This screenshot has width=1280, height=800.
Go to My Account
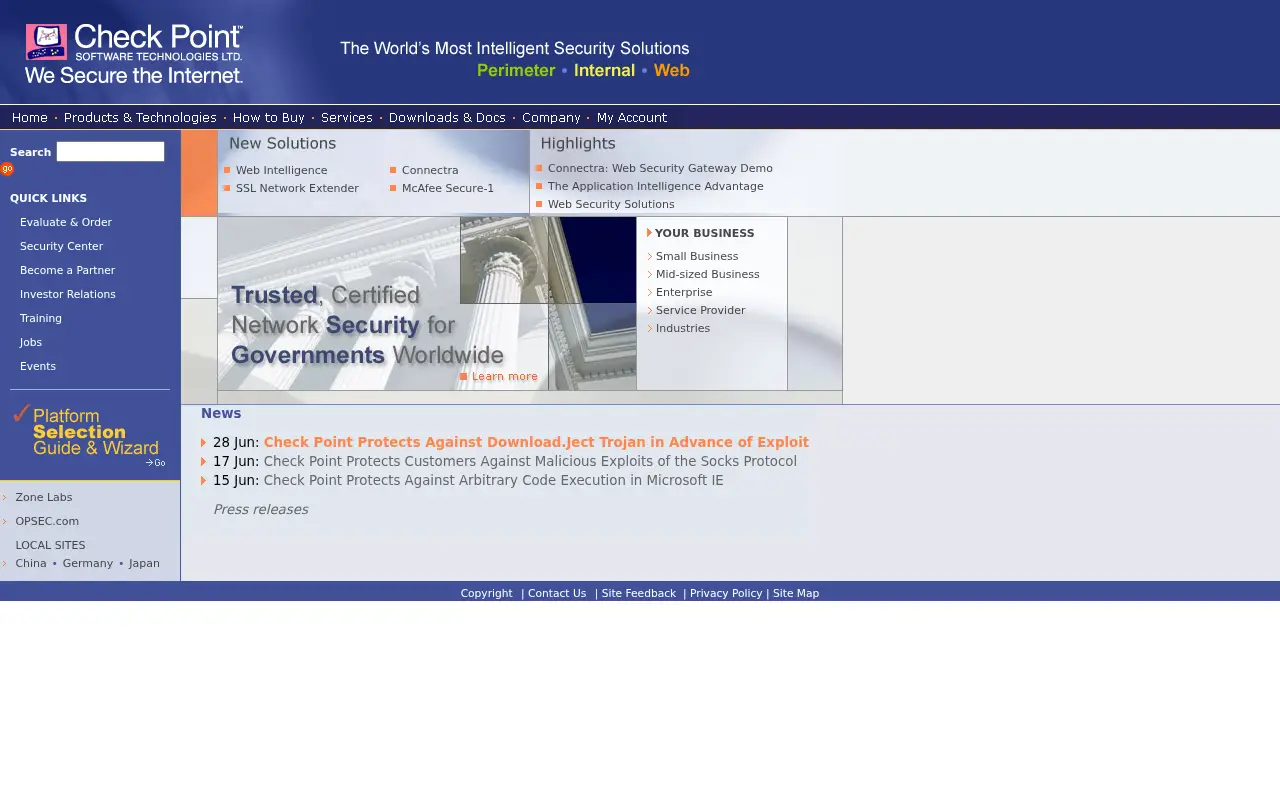point(632,118)
